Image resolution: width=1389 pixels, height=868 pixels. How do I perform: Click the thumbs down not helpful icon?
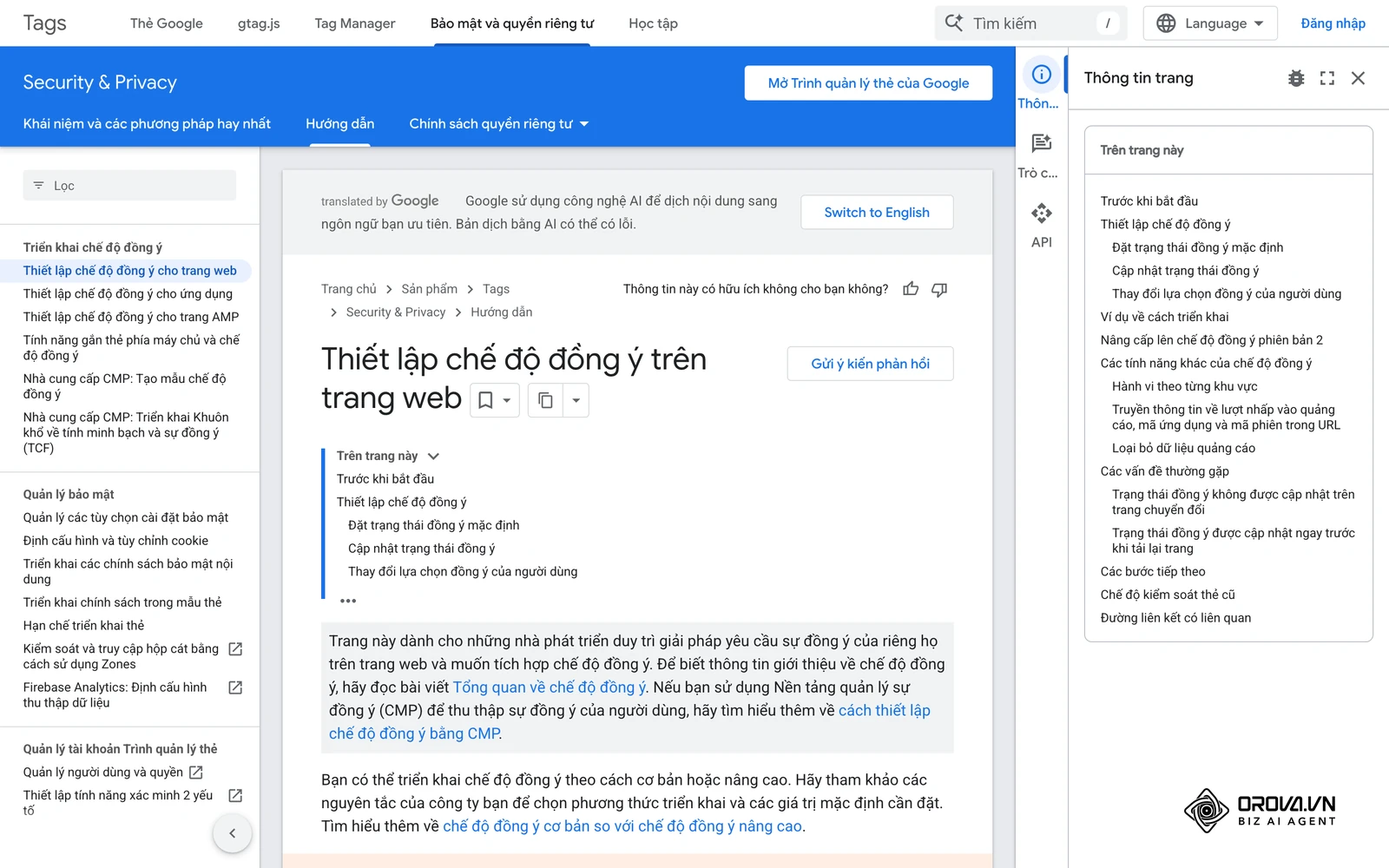coord(939,289)
